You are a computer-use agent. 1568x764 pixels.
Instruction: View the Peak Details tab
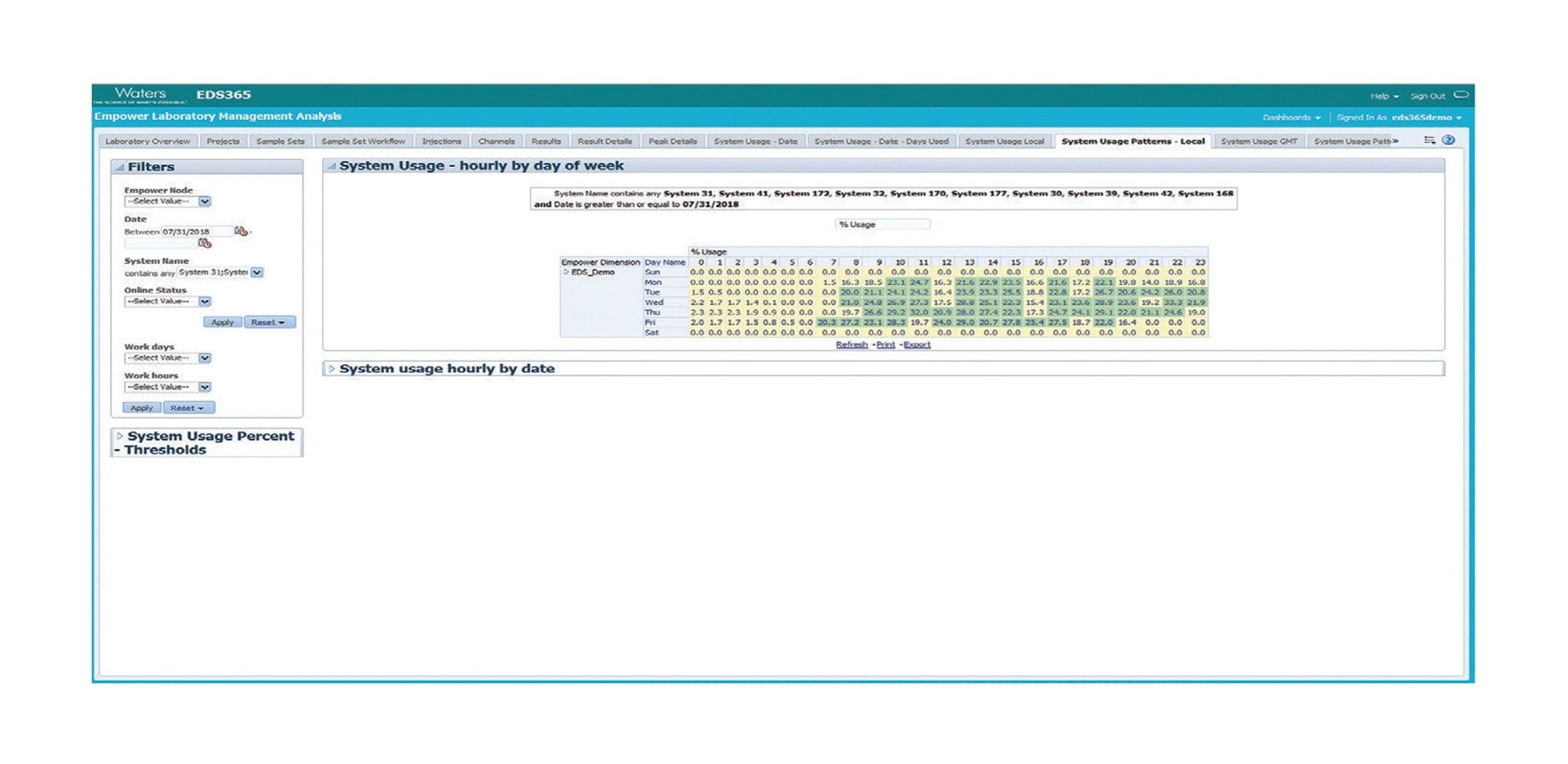click(x=673, y=141)
